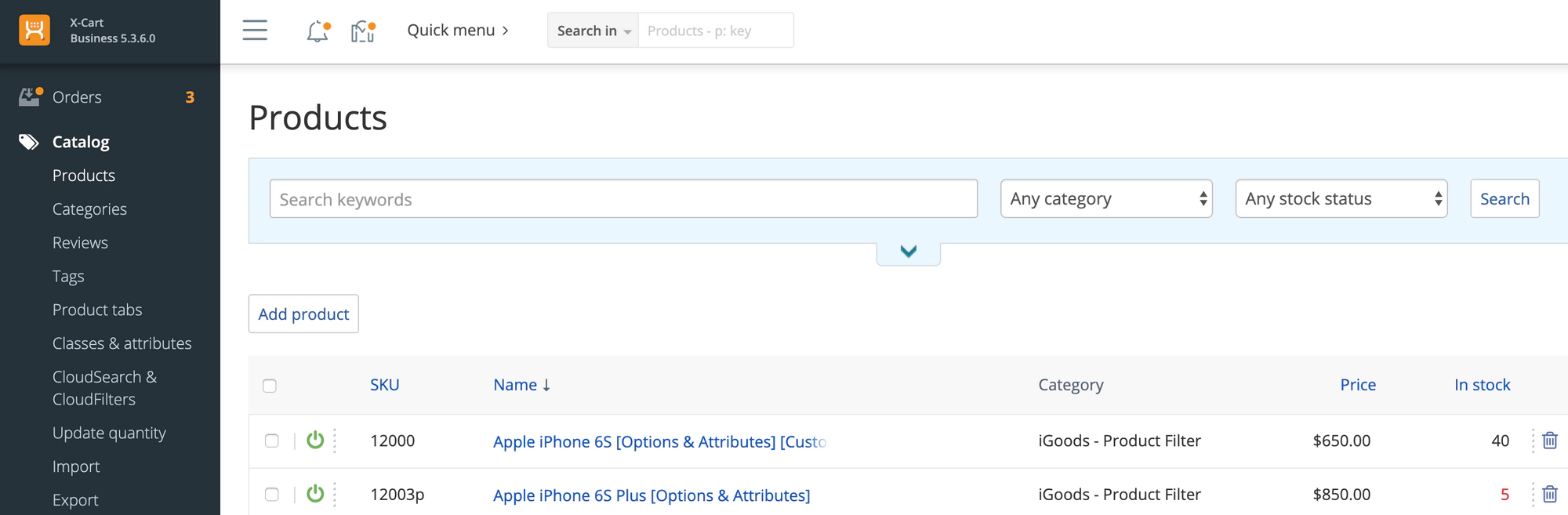Open the Search in dropdown
The height and width of the screenshot is (515, 1568).
pyautogui.click(x=593, y=31)
